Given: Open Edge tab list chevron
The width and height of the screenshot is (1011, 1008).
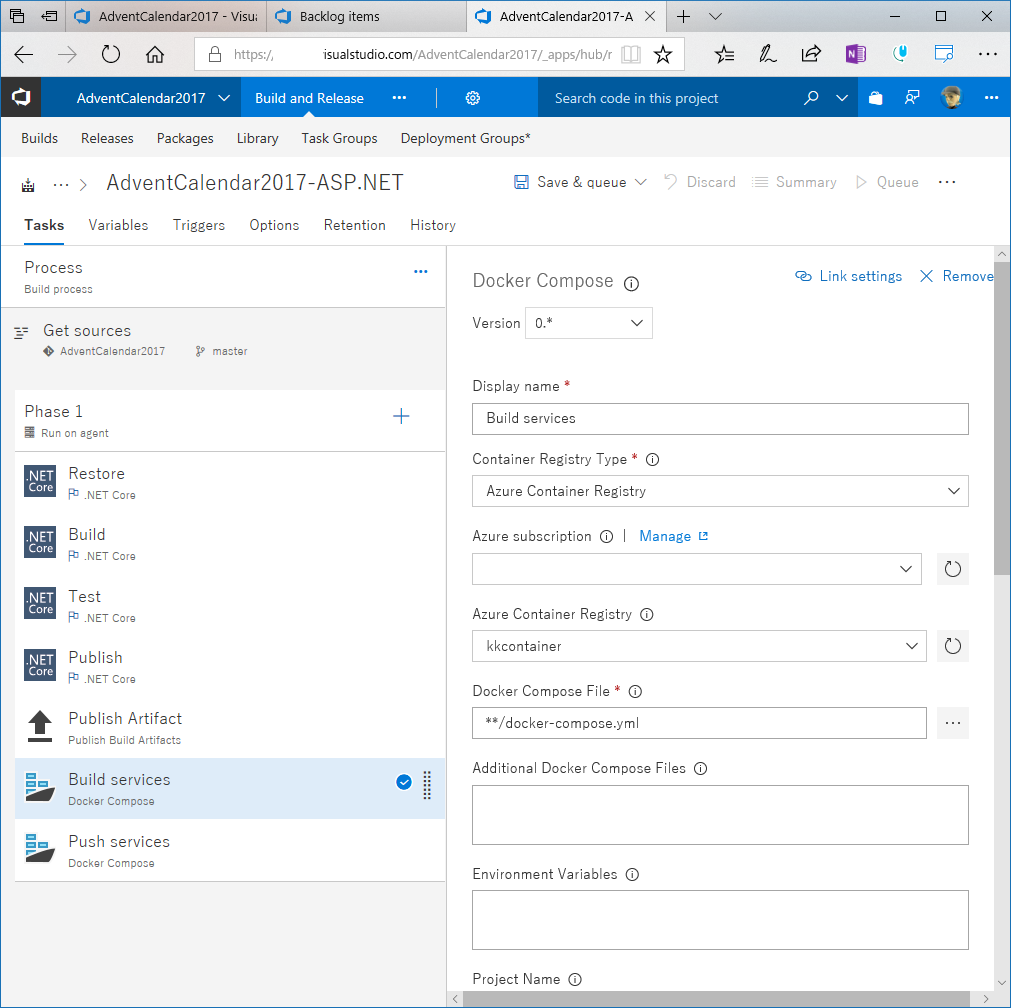Looking at the screenshot, I should 715,16.
